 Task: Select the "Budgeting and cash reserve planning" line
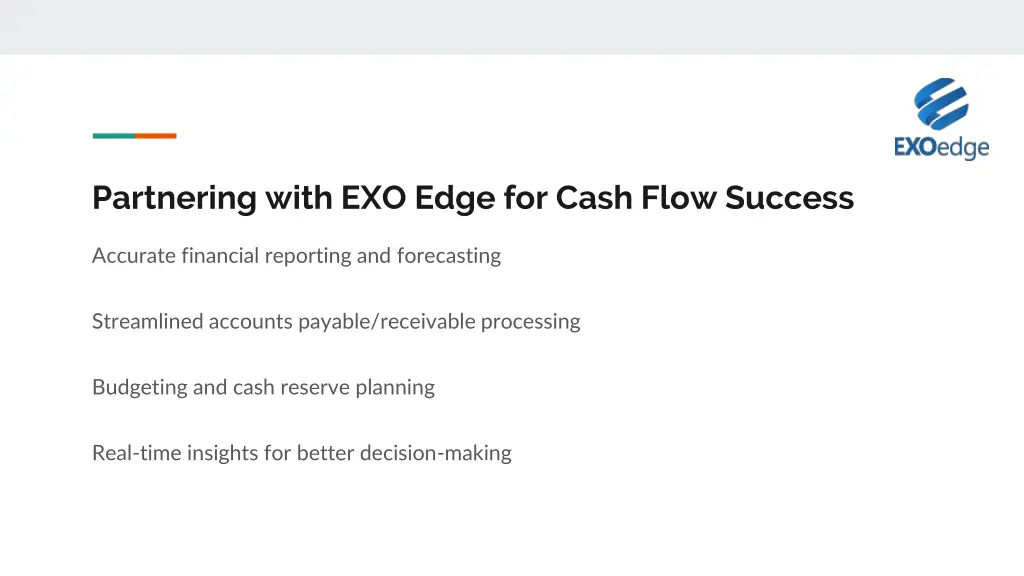click(x=263, y=388)
